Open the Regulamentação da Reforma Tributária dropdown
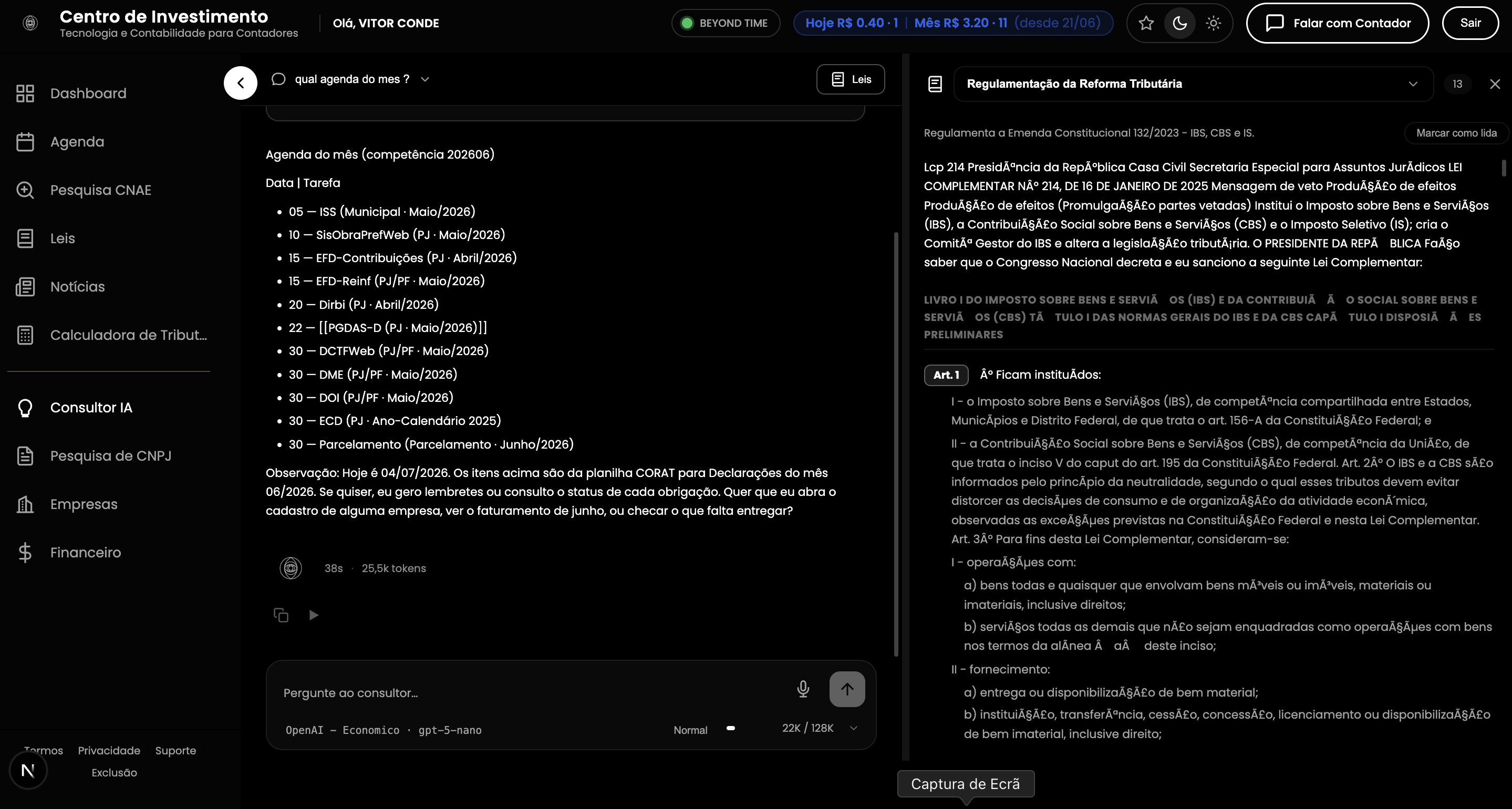Image resolution: width=1512 pixels, height=809 pixels. 1193,84
